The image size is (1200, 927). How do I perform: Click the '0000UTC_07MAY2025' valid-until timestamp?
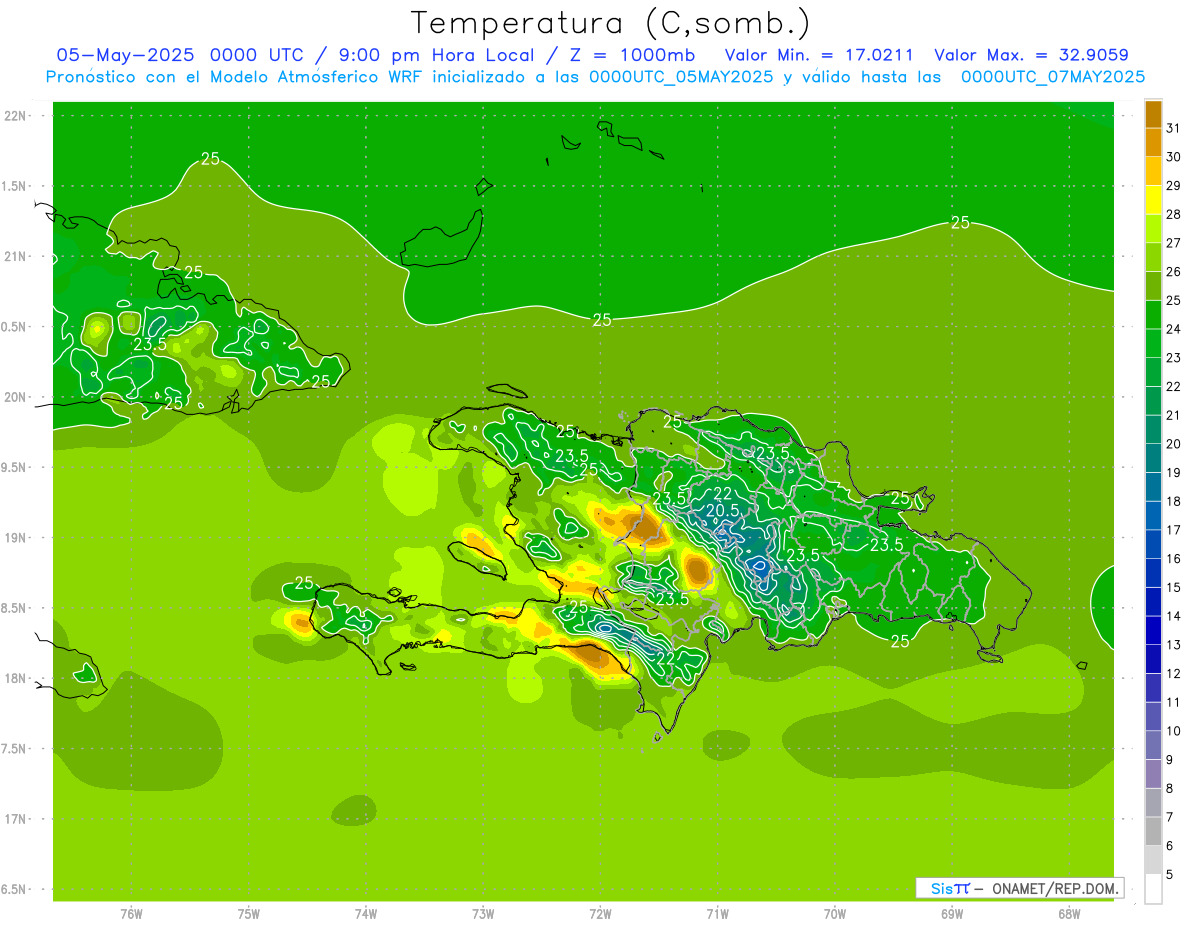click(1053, 77)
